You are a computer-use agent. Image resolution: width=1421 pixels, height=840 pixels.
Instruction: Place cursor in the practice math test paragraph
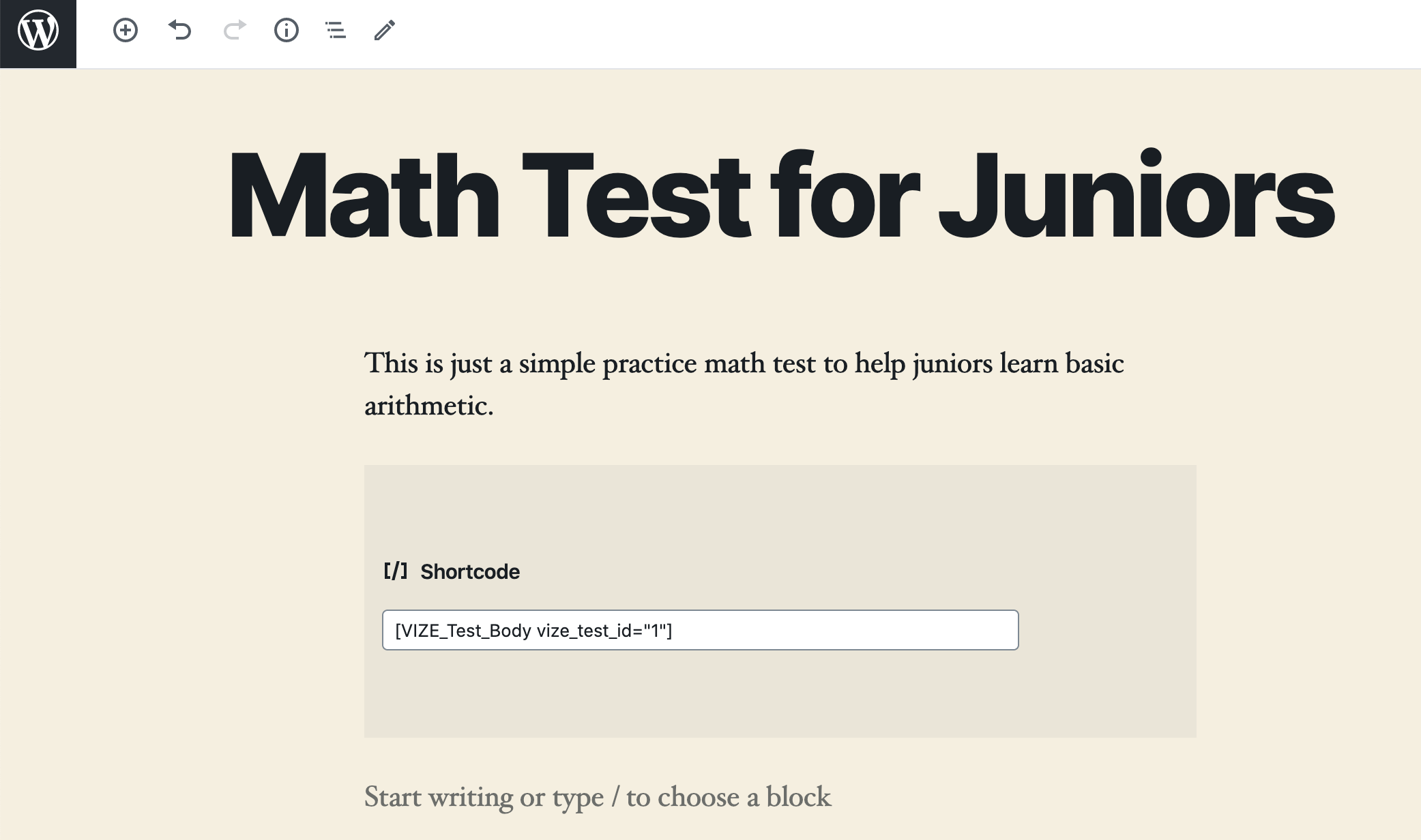coord(744,384)
